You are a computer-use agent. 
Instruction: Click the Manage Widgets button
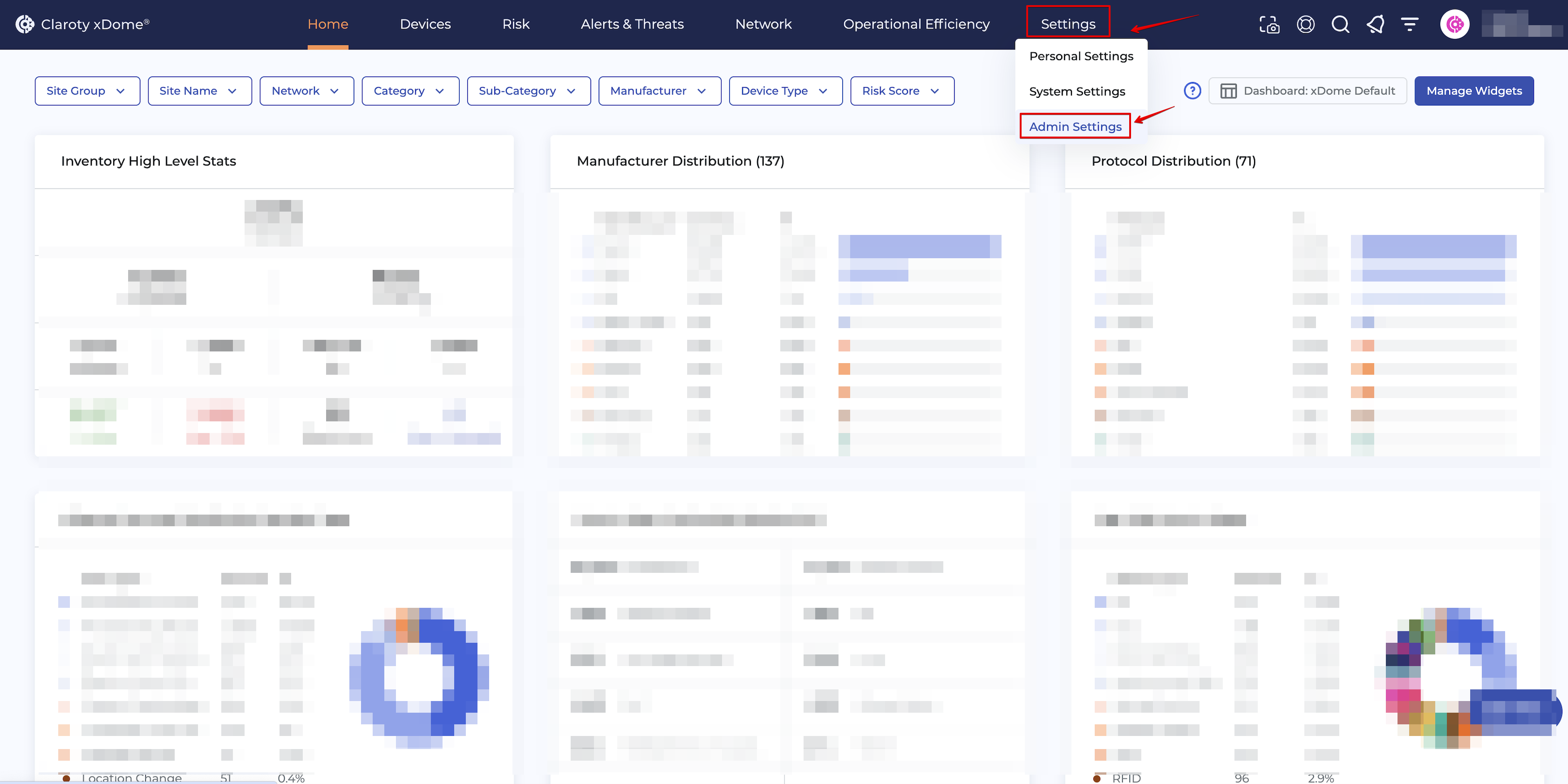pos(1473,91)
